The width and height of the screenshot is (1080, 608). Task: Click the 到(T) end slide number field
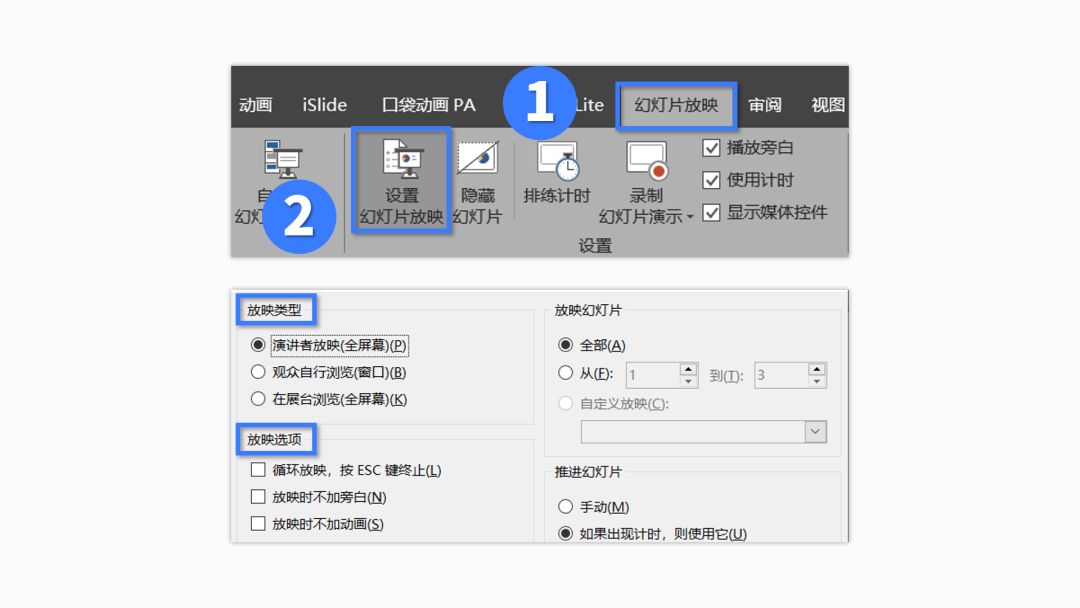[x=781, y=375]
